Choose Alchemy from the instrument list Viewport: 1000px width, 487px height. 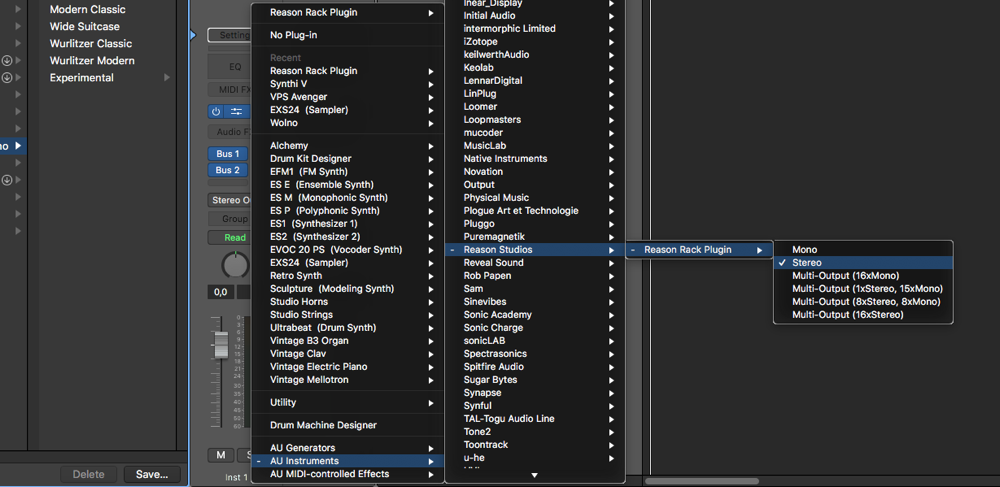[x=348, y=146]
